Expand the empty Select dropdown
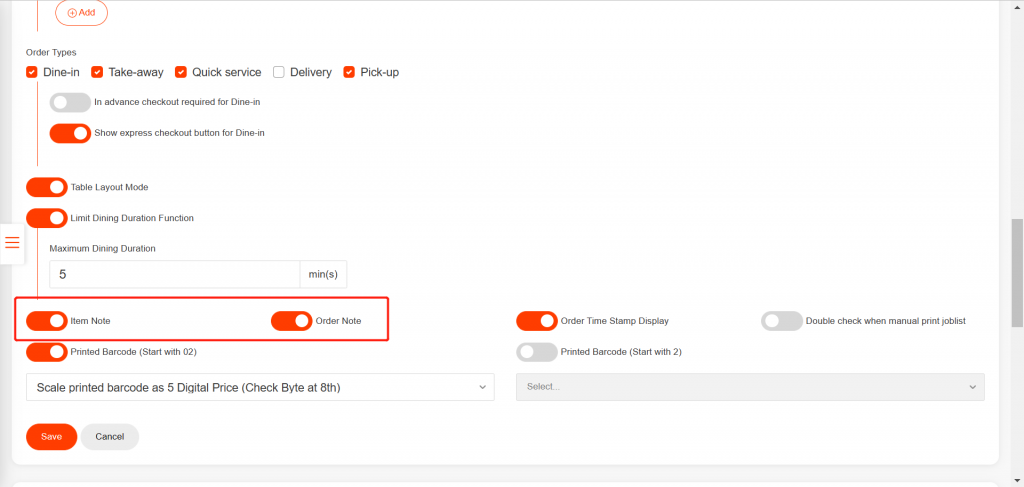Image resolution: width=1024 pixels, height=487 pixels. tap(750, 387)
